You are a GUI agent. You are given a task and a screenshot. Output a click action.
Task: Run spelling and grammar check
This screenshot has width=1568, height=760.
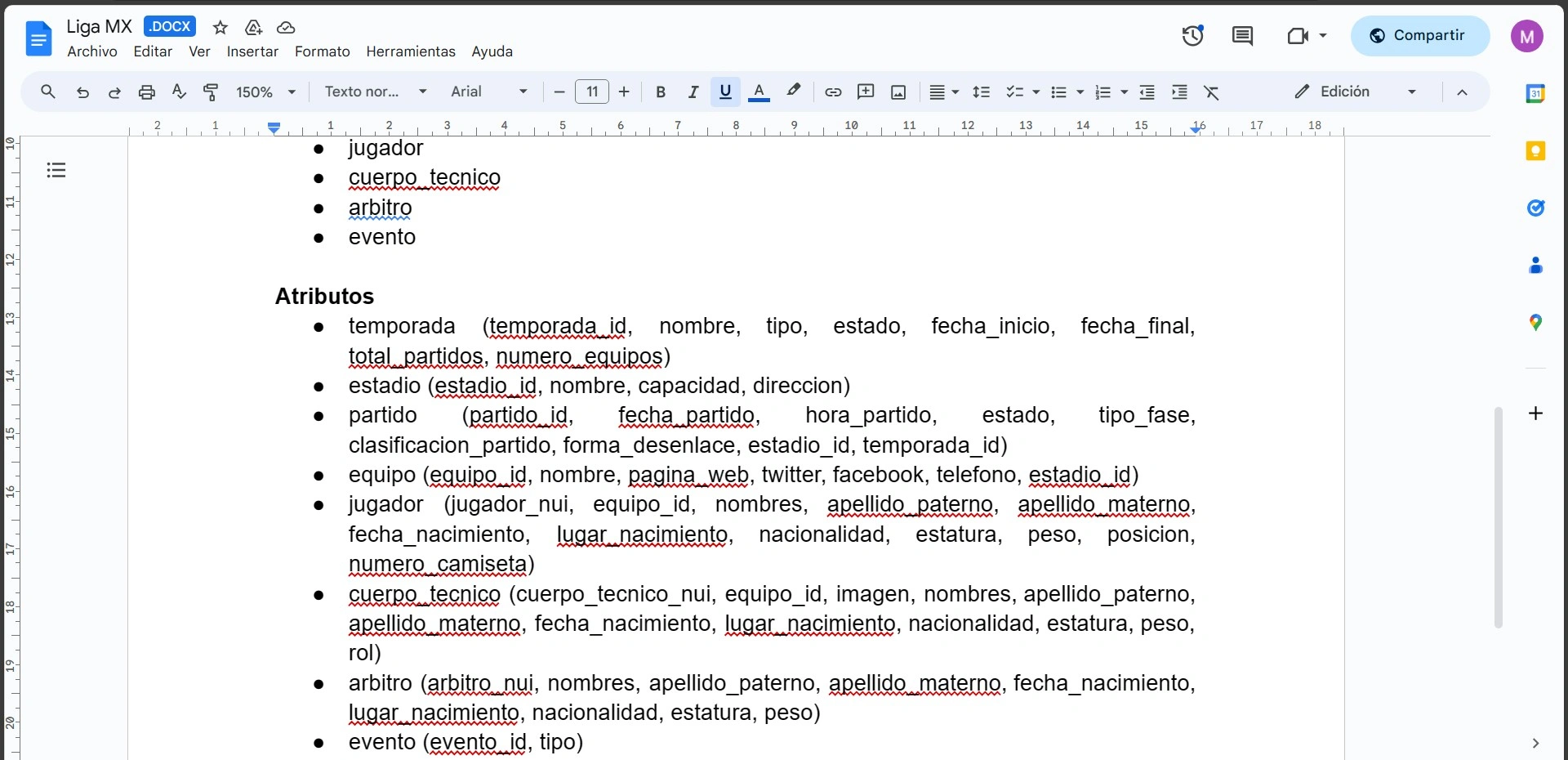179,92
